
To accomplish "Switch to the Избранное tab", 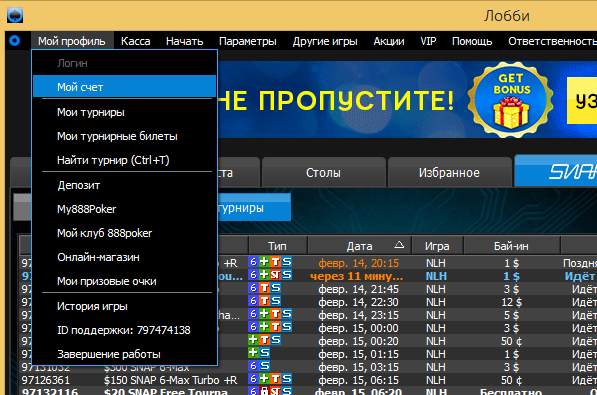I will pos(449,173).
